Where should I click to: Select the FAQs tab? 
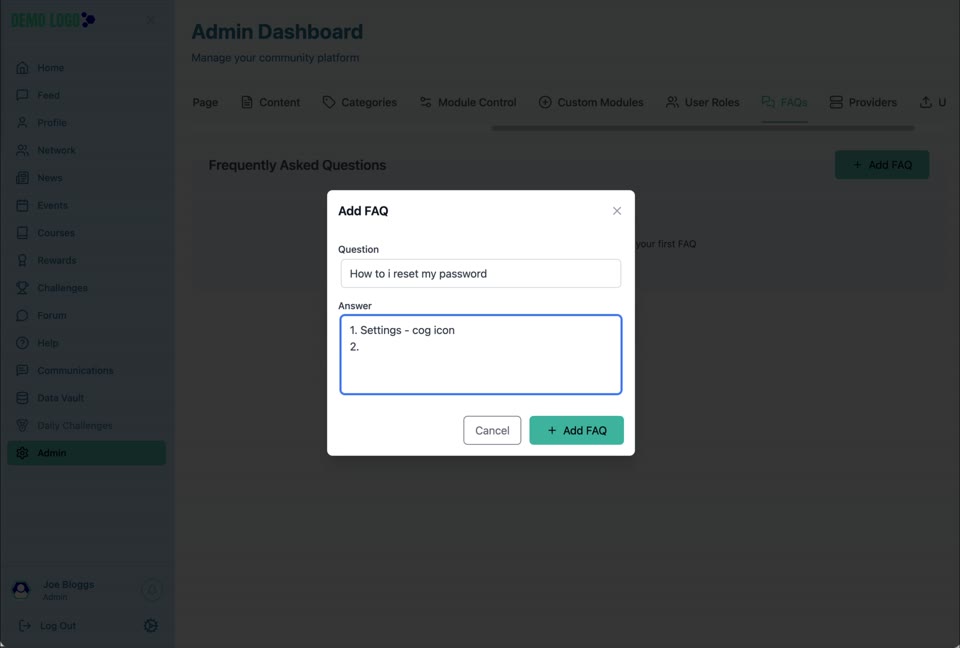[784, 102]
